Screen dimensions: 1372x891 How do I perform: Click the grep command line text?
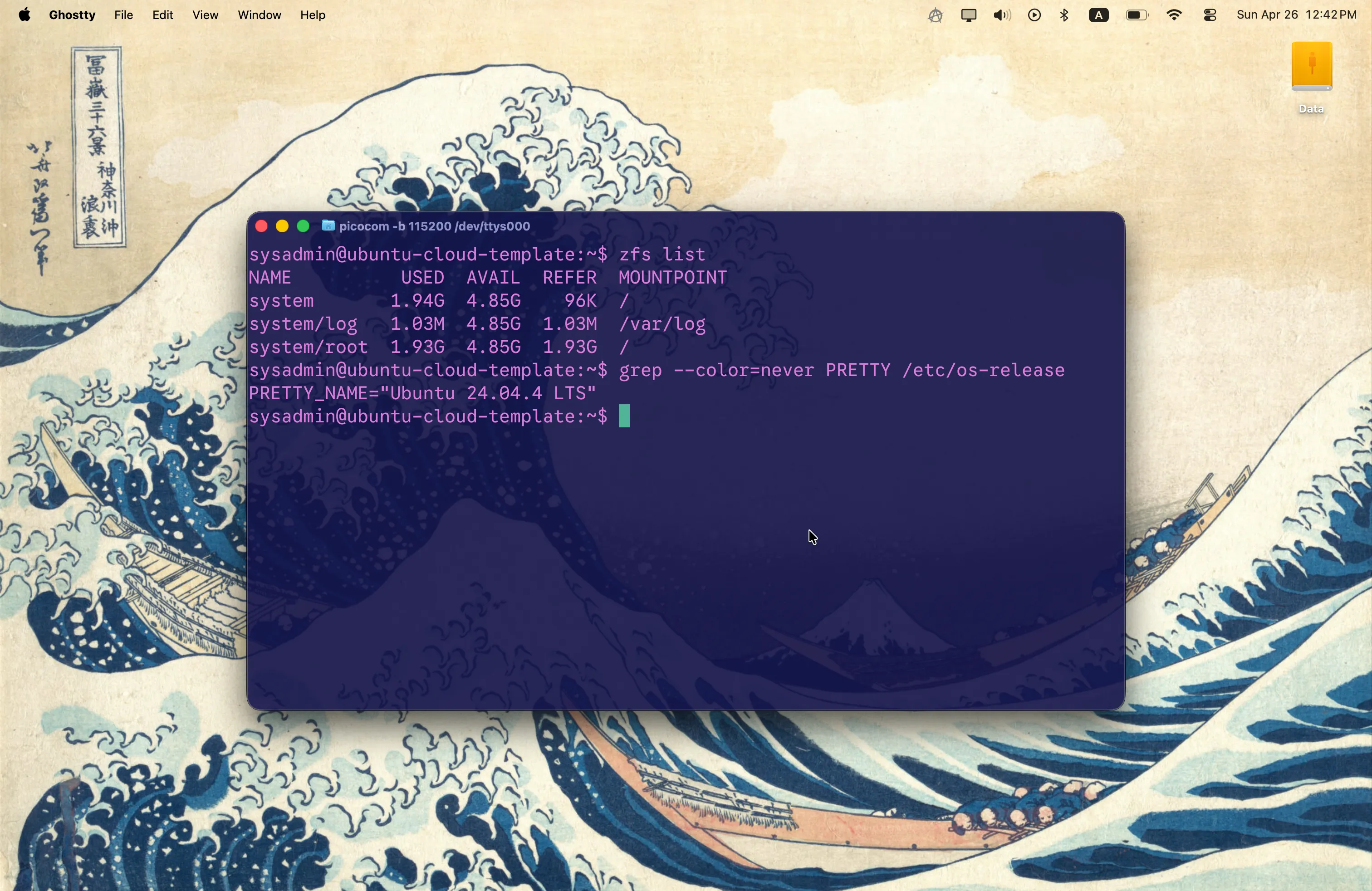842,371
